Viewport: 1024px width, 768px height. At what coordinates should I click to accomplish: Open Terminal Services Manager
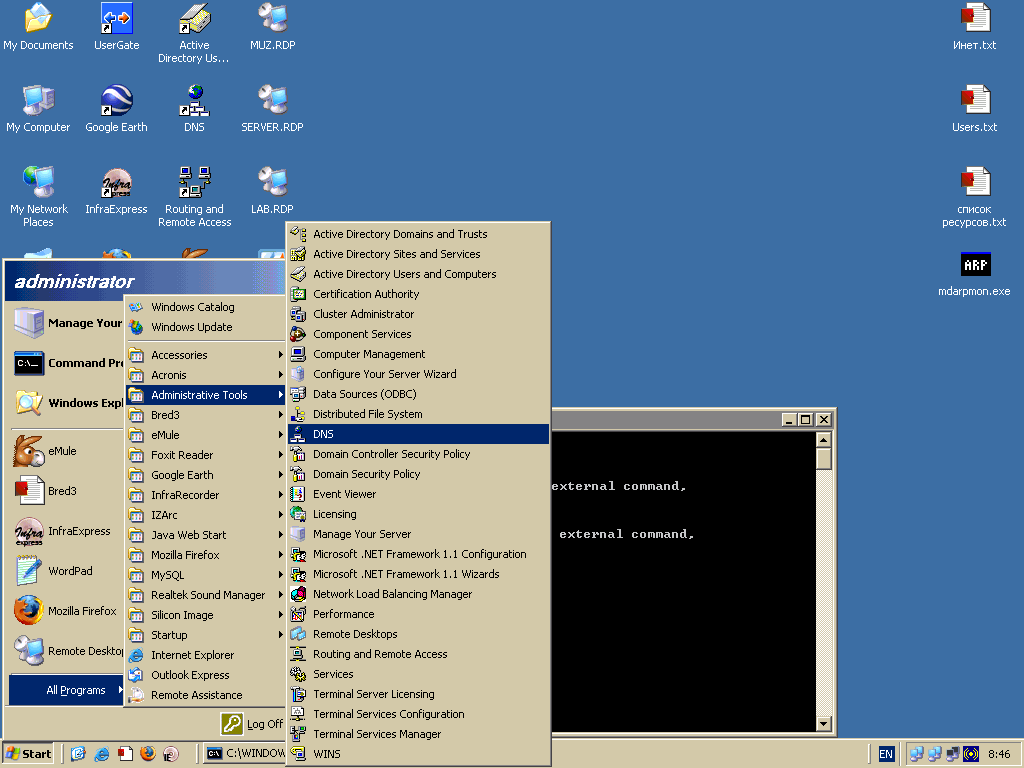click(x=419, y=734)
